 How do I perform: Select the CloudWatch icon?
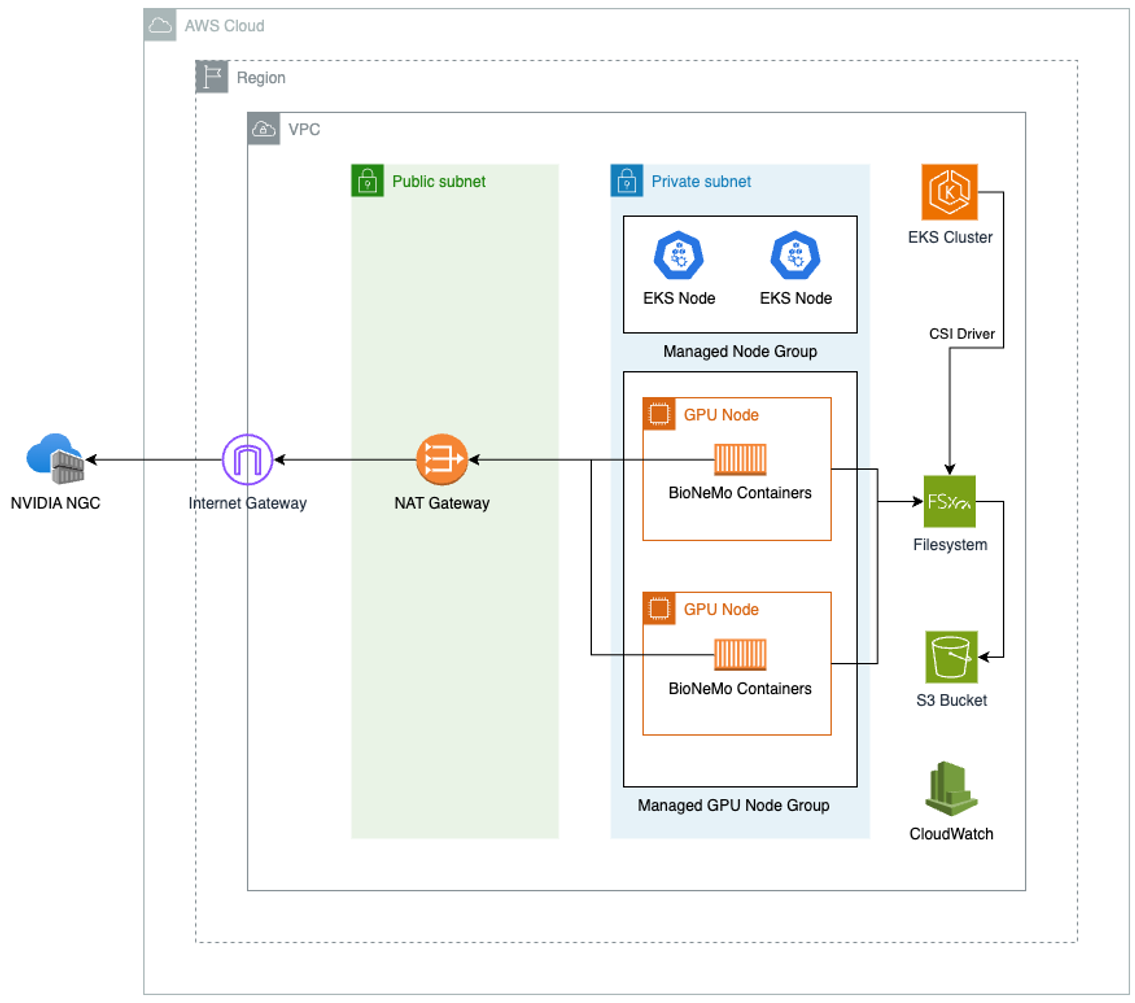click(x=951, y=790)
